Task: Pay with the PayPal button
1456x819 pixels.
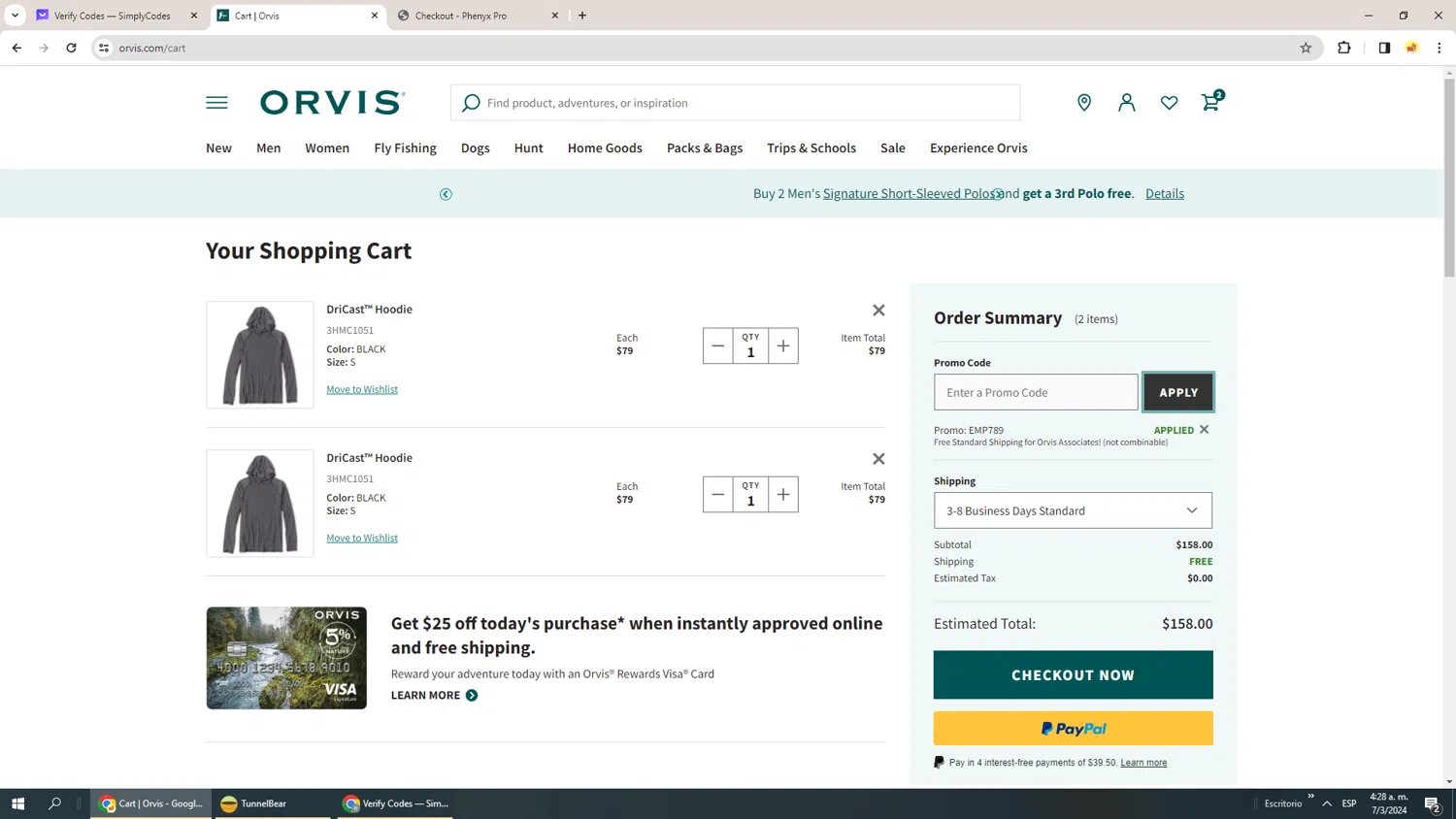Action: click(1073, 729)
